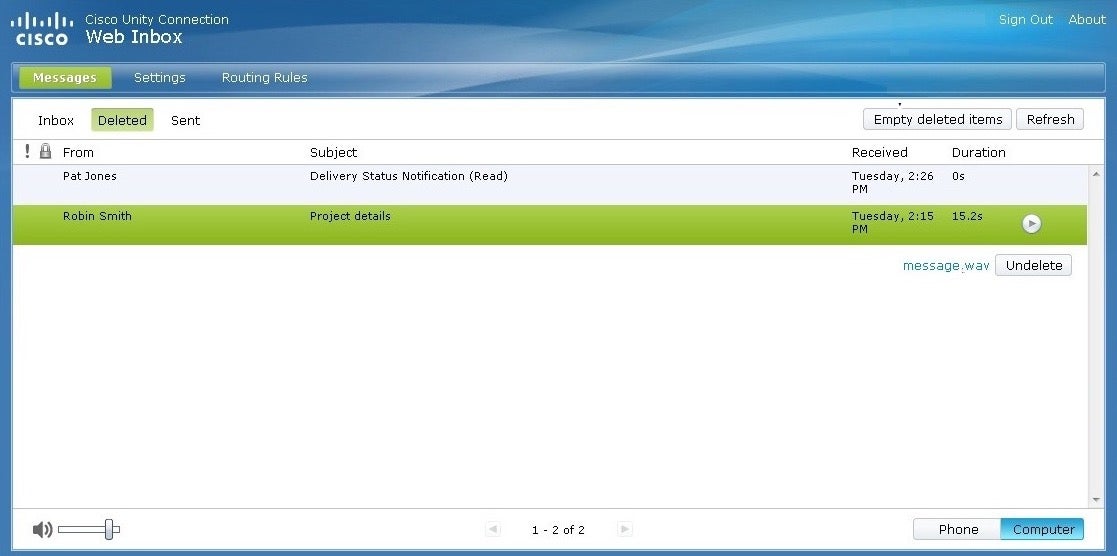Play the Robin Smith message
Screen dimensions: 1117x556
click(x=1031, y=224)
